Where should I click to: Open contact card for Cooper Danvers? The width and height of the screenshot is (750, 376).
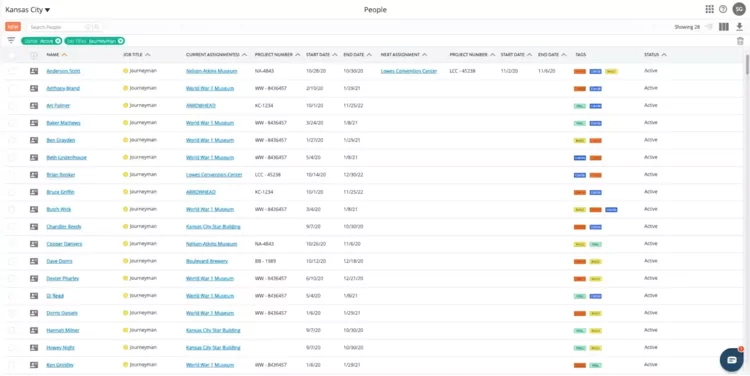click(x=34, y=244)
